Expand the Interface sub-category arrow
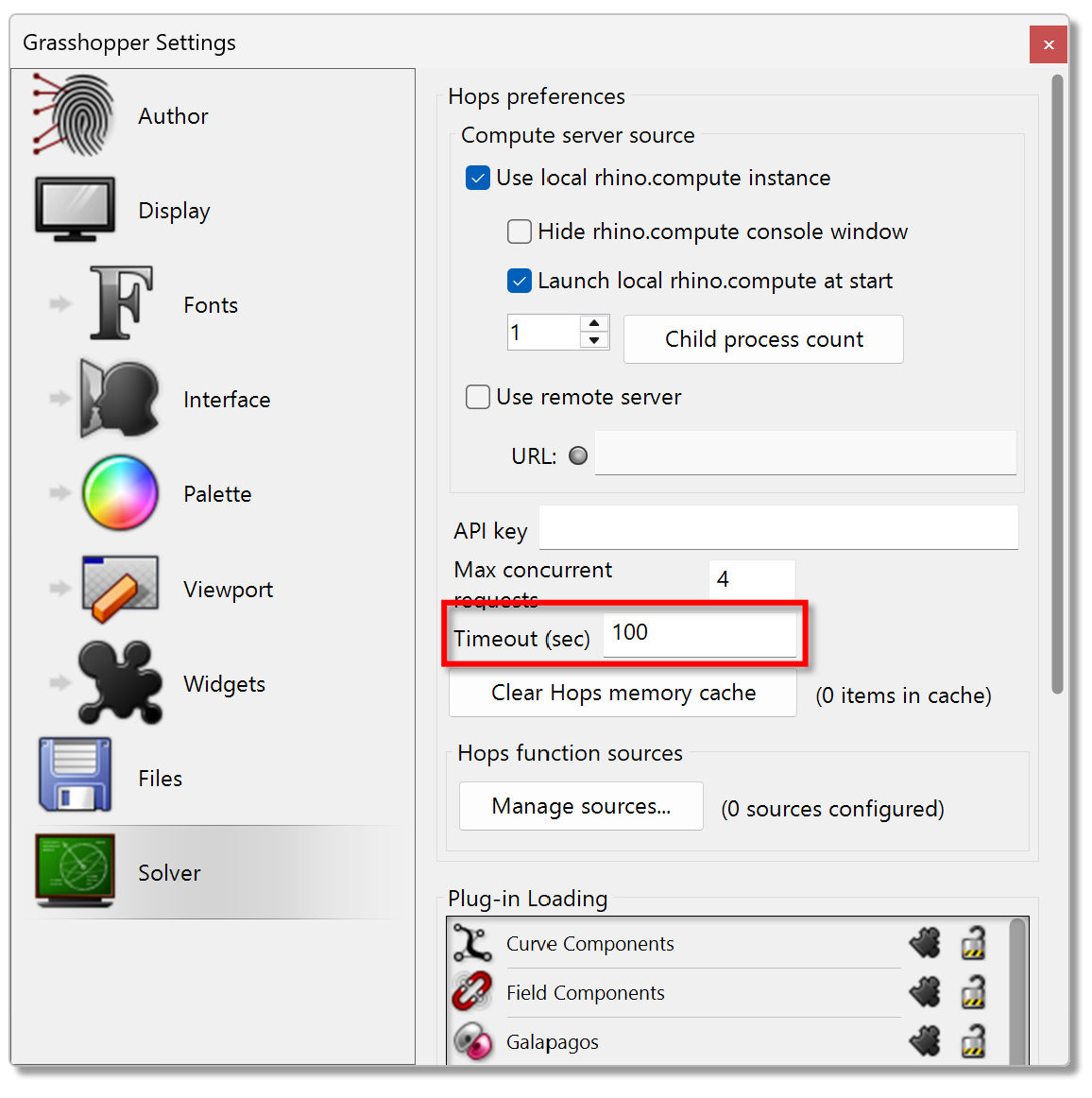The width and height of the screenshot is (1092, 1098). click(60, 399)
